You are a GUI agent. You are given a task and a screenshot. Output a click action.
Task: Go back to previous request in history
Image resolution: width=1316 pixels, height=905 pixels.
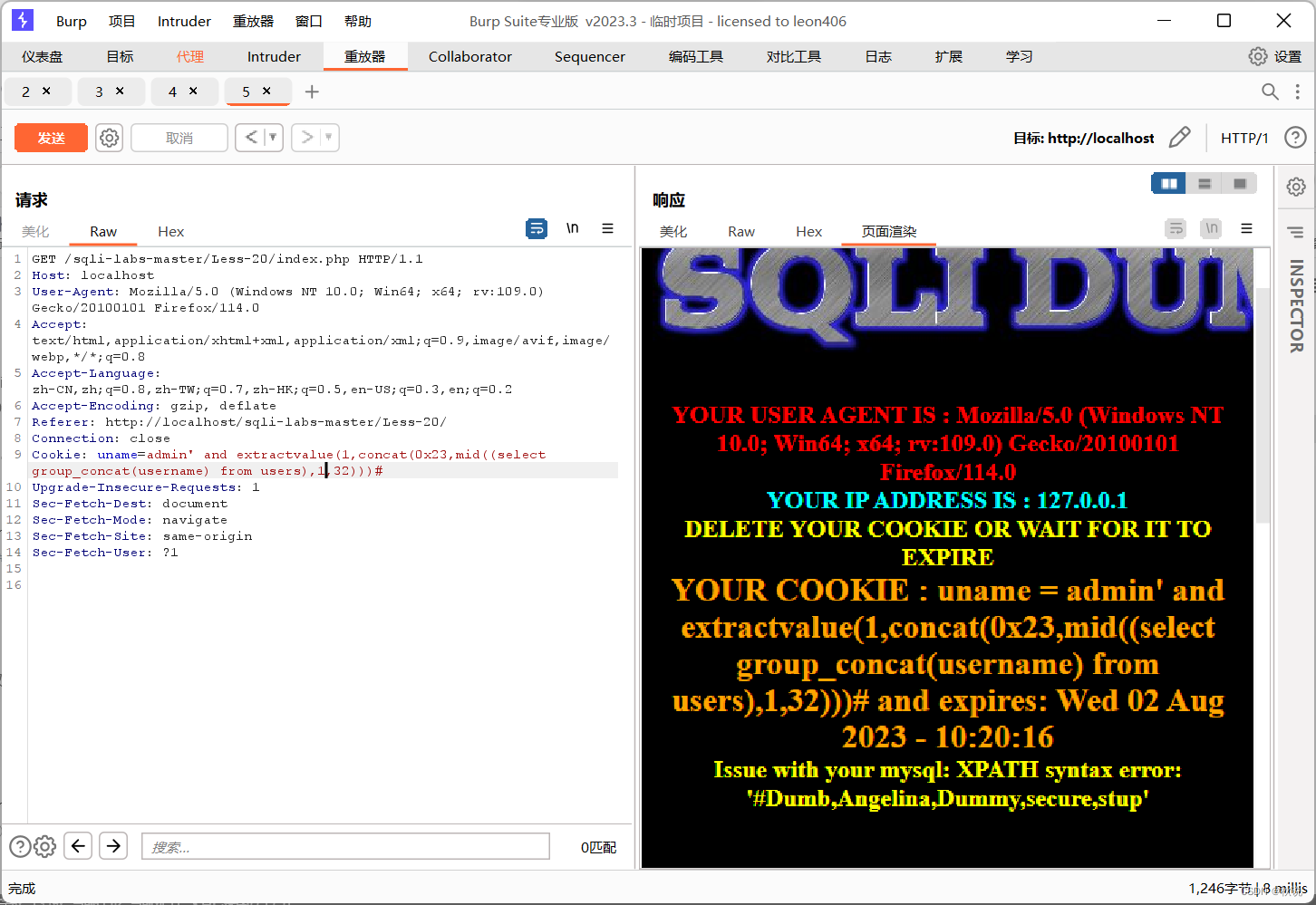pos(251,138)
